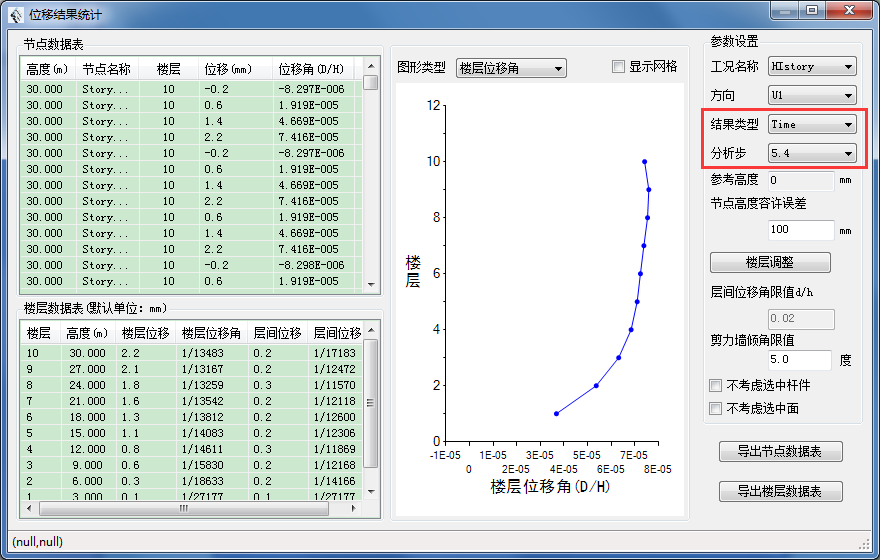Open the 方向 dropdown showing U1
880x560 pixels.
coord(812,95)
